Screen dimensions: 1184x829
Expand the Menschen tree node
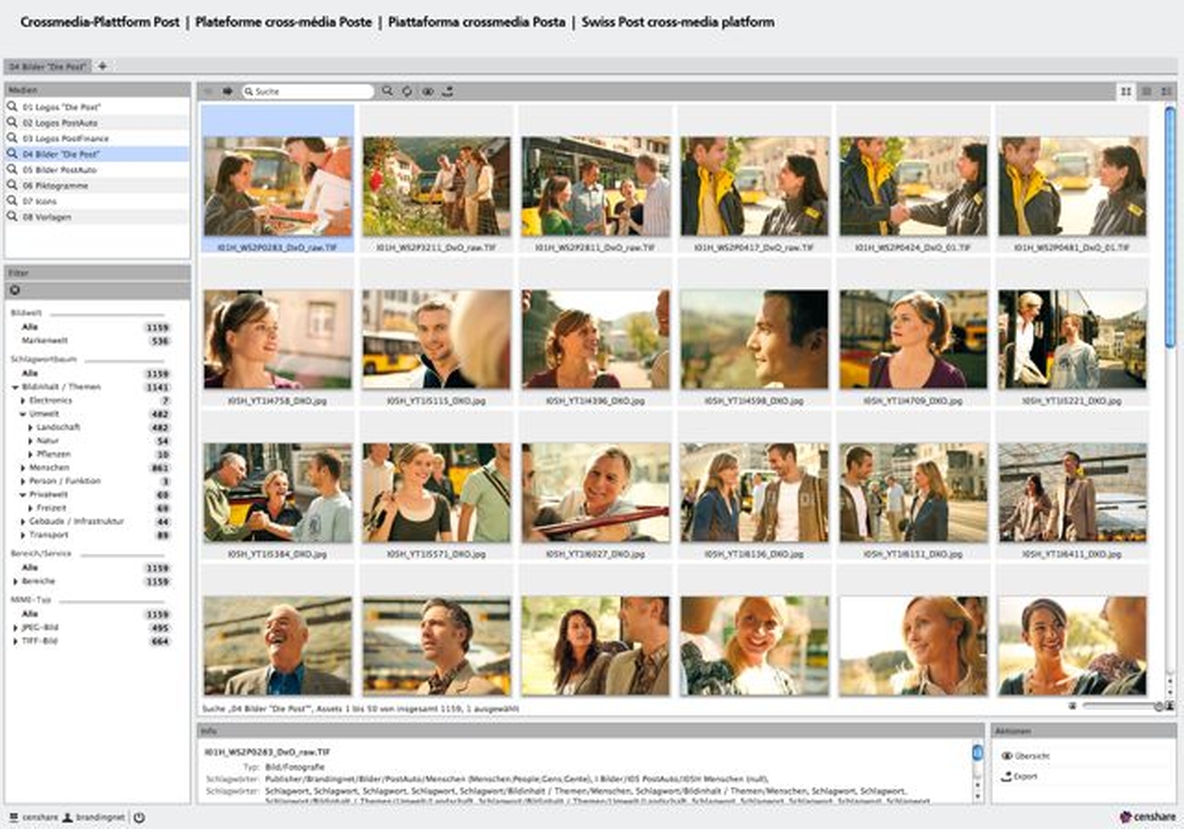coord(23,468)
